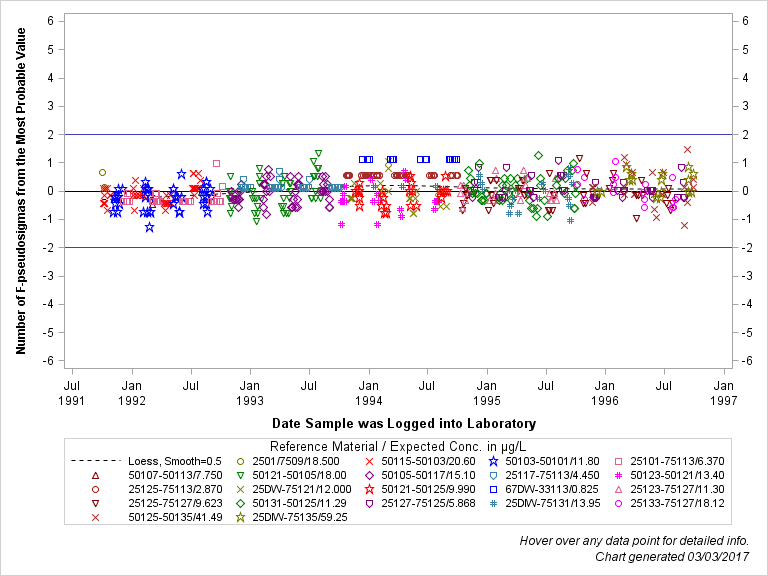Click the red star legend marker for 50121-50125/9.990
This screenshot has width=768, height=576.
click(370, 489)
